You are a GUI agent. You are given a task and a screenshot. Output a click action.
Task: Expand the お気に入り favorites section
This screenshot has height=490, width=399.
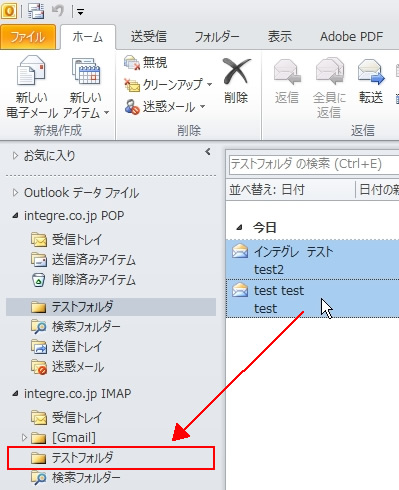pyautogui.click(x=15, y=156)
